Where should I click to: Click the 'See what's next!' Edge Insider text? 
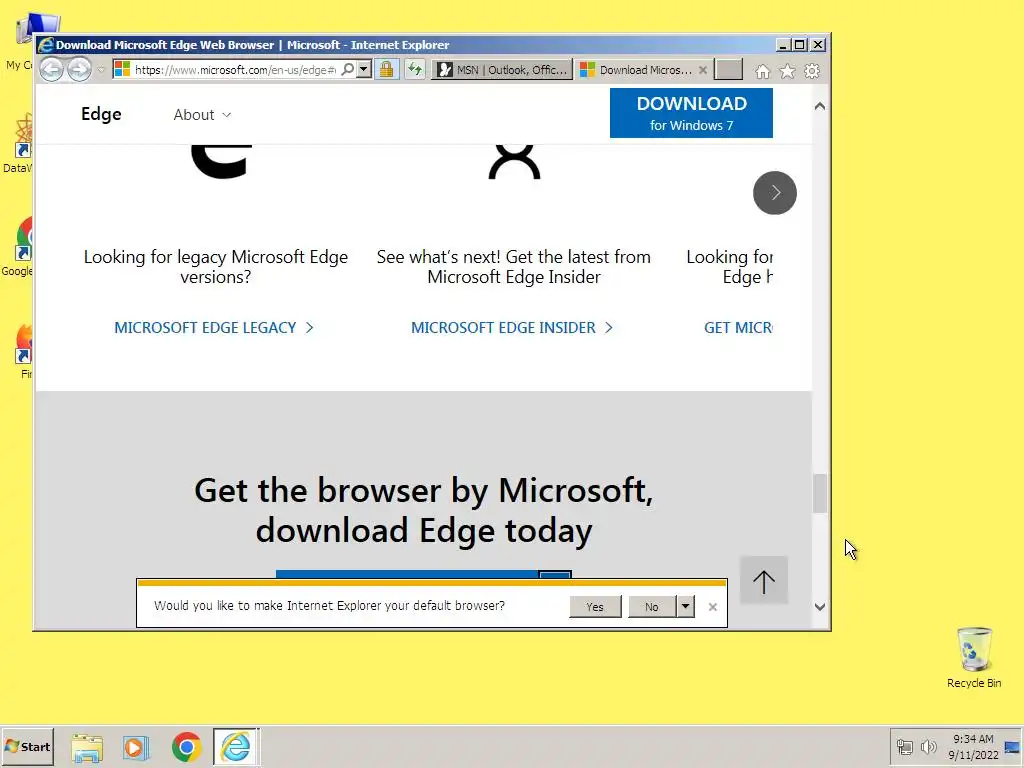(513, 266)
